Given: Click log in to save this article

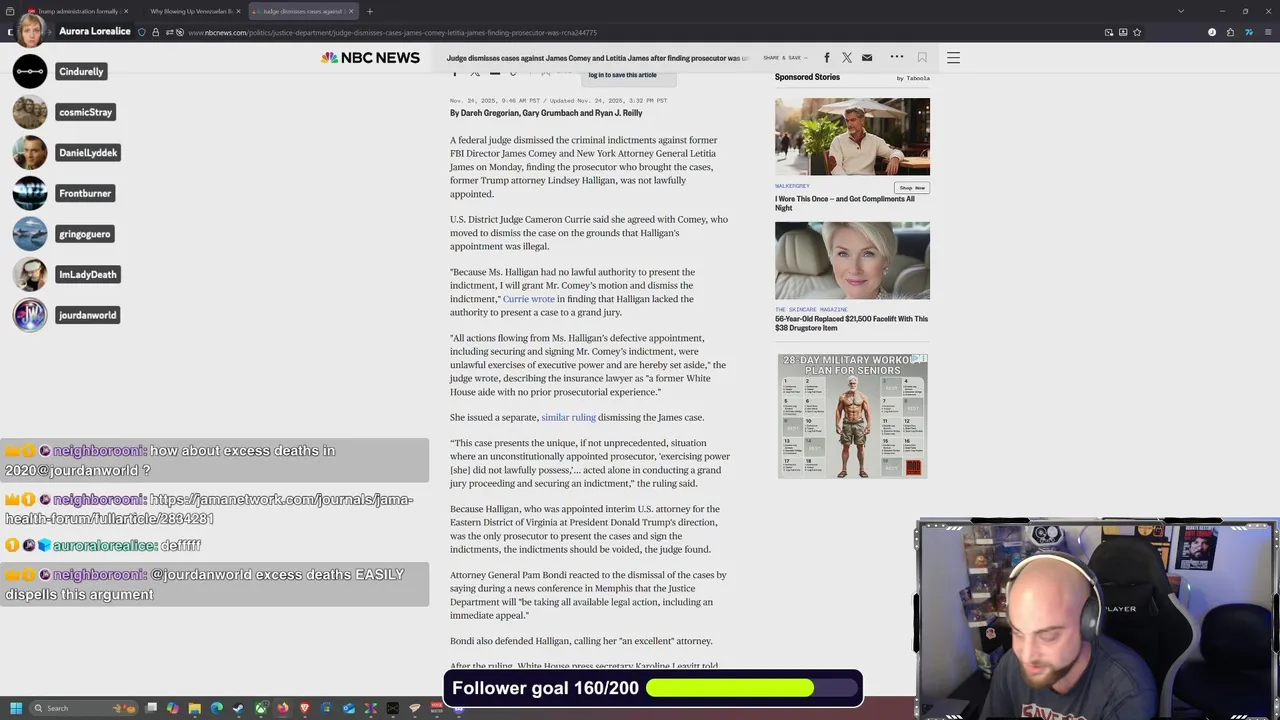Looking at the screenshot, I should point(622,75).
